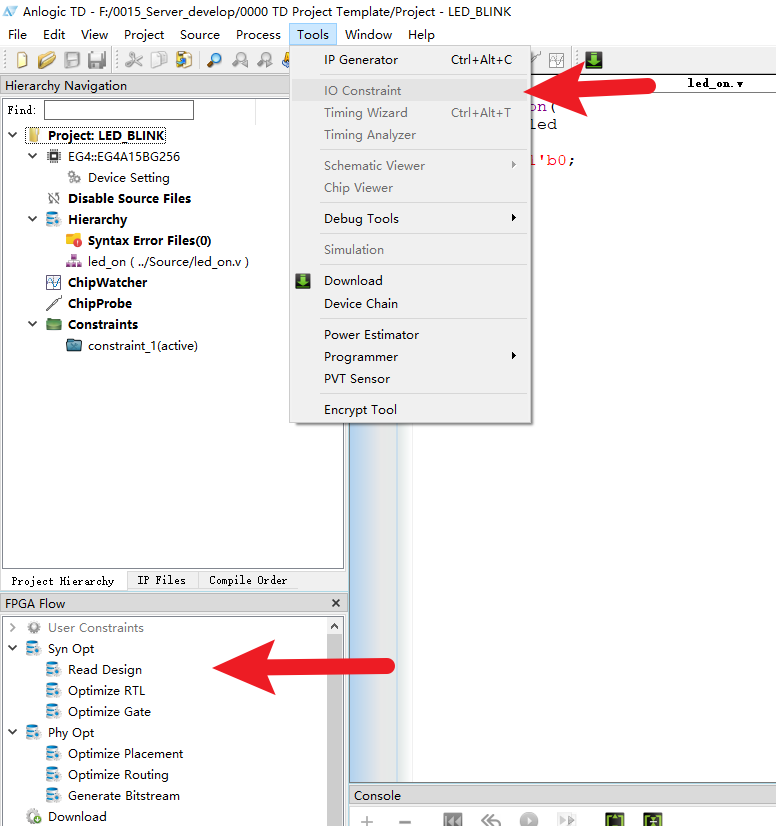This screenshot has width=776, height=826.
Task: Click the Save toolbar icon
Action: coord(72,60)
